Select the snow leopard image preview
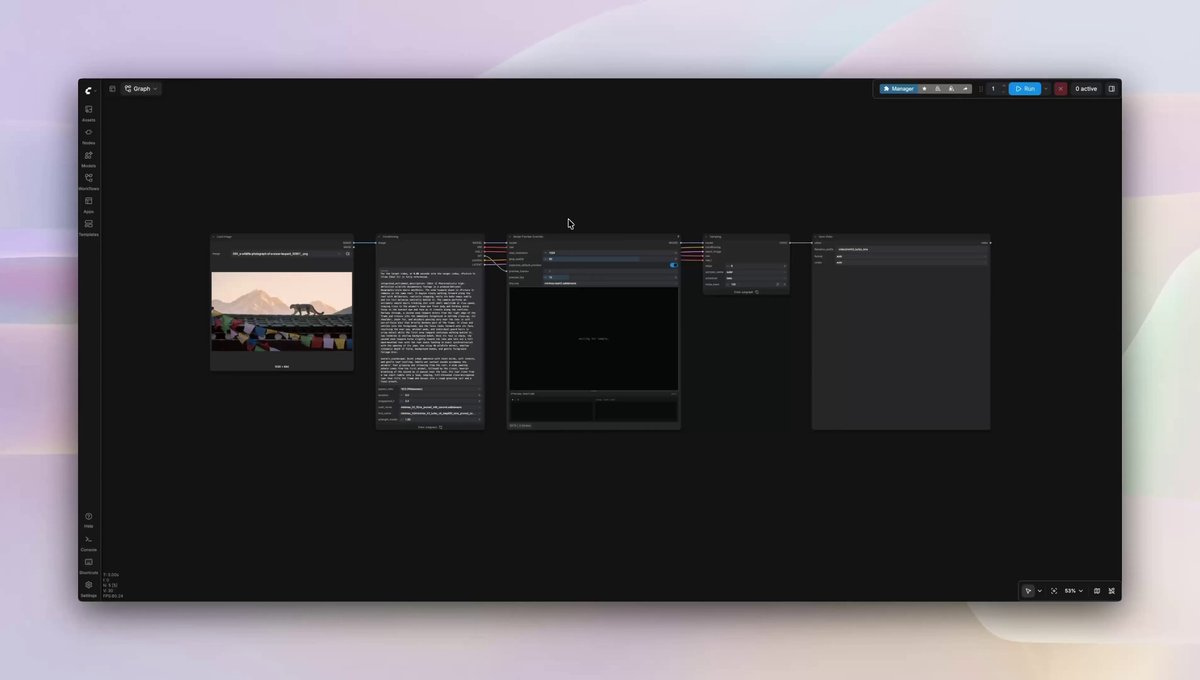 click(282, 311)
